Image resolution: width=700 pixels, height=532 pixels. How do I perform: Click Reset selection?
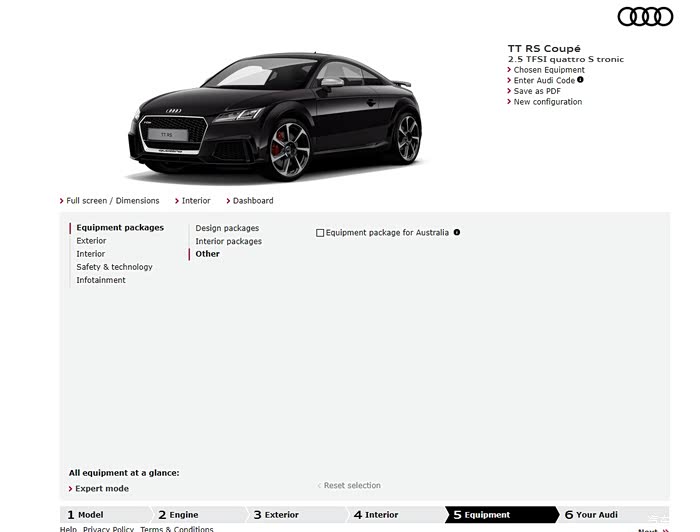pyautogui.click(x=352, y=485)
